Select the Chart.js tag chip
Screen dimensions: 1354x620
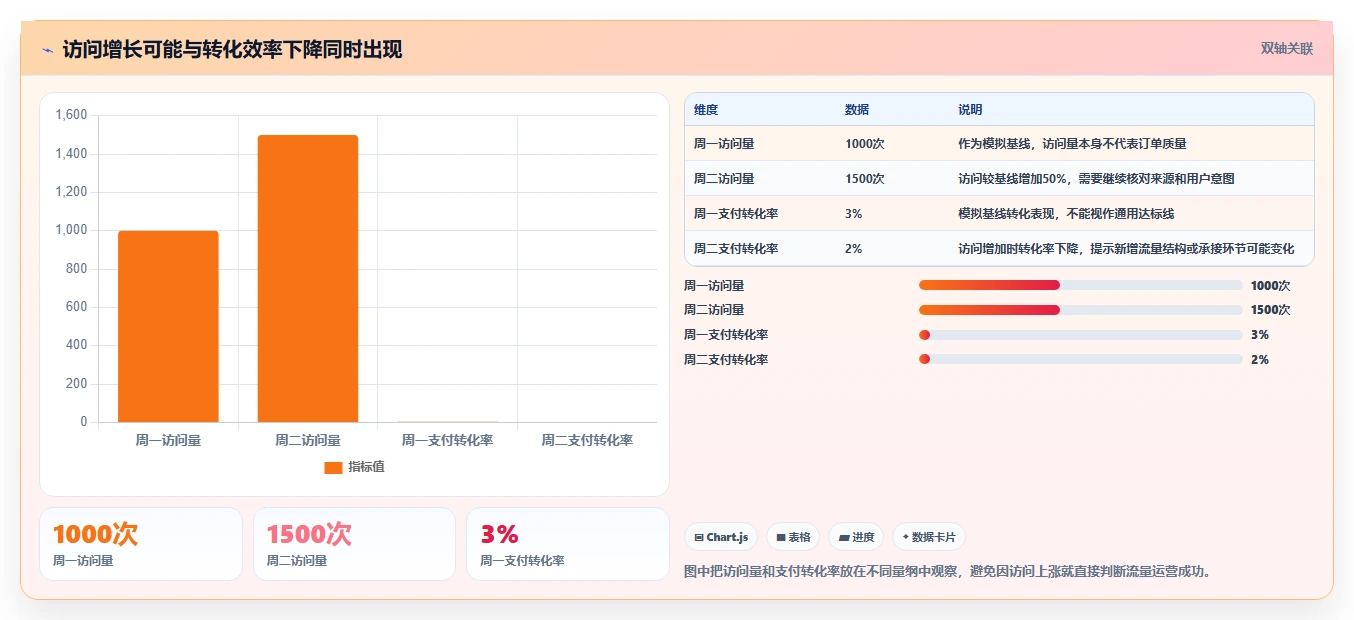[x=721, y=537]
